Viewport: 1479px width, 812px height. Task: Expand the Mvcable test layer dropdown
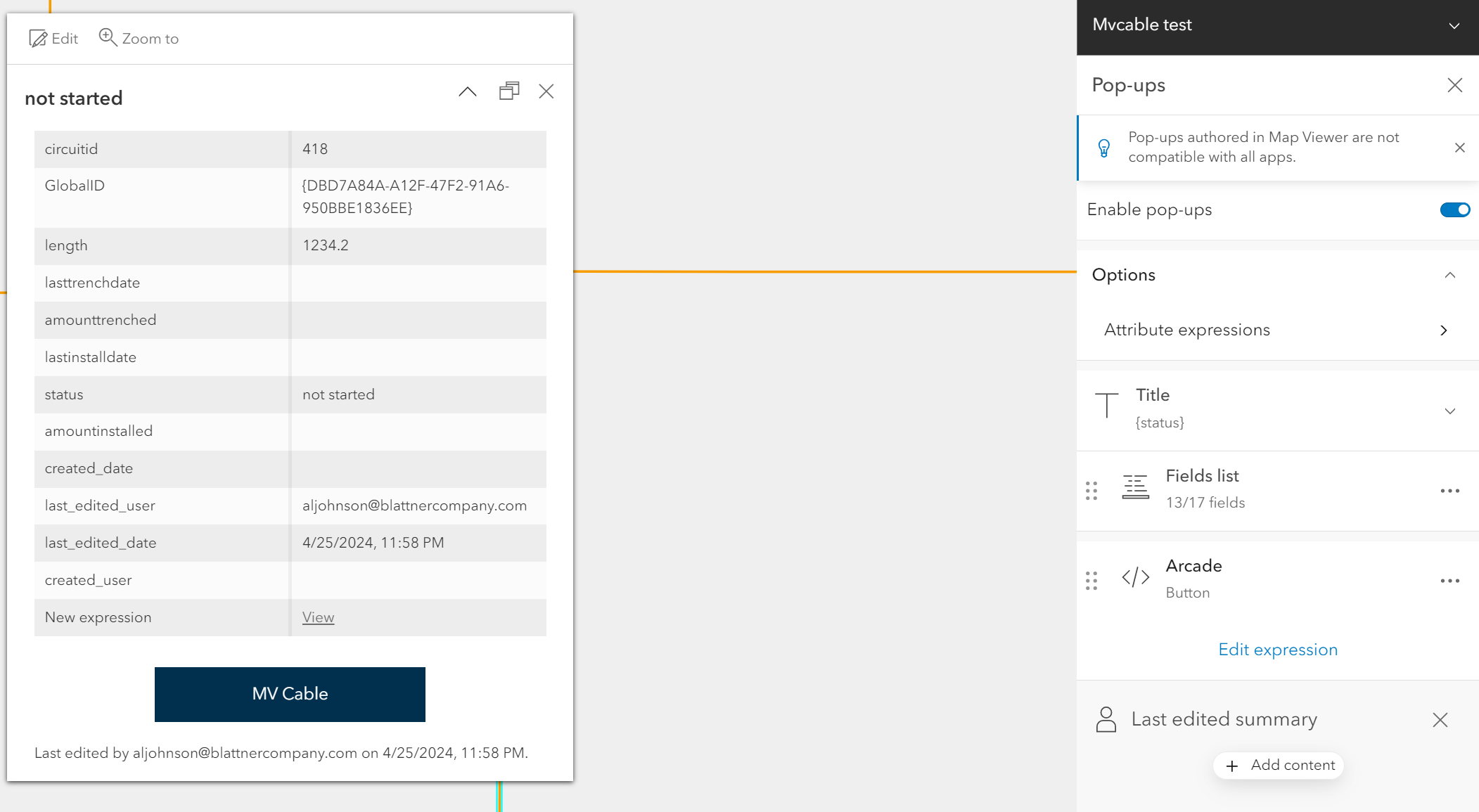1454,26
